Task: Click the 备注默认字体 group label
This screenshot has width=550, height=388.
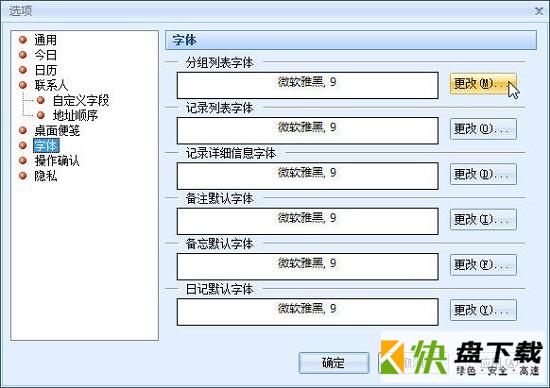Action: (x=219, y=199)
